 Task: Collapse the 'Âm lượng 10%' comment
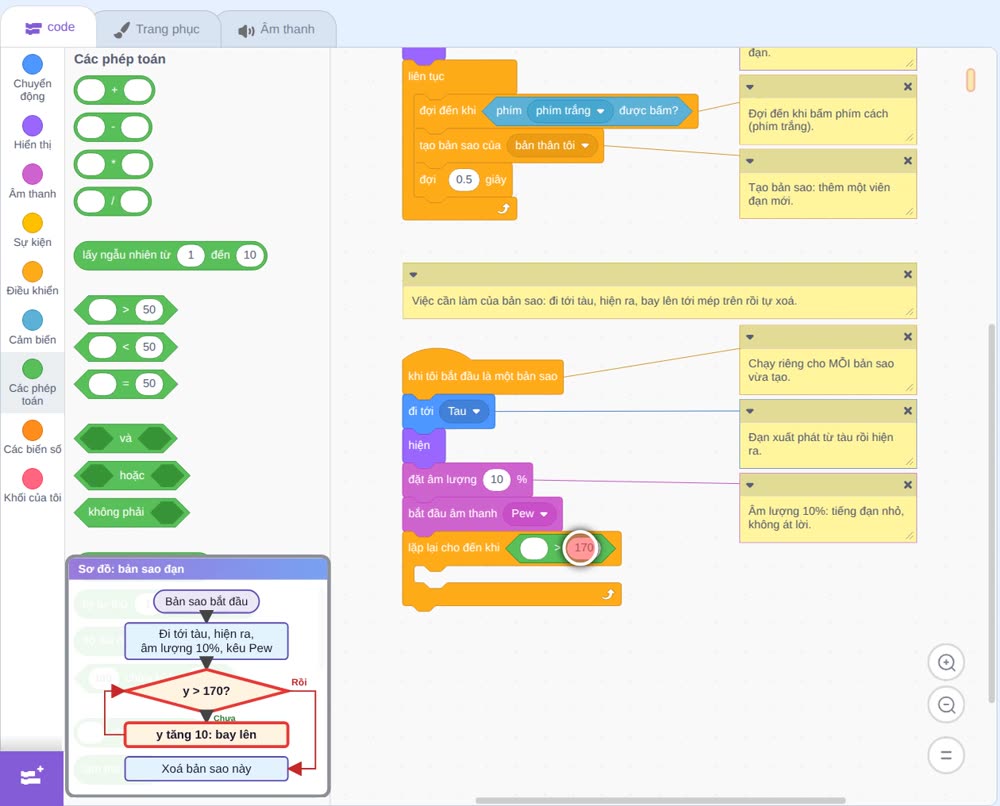point(750,485)
